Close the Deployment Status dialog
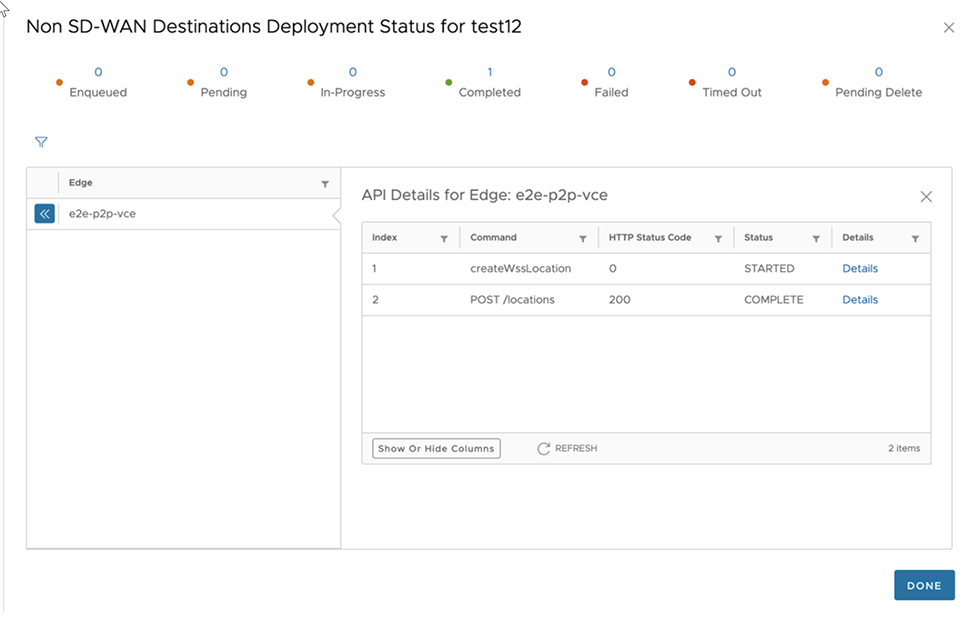This screenshot has height=617, width=972. click(949, 28)
